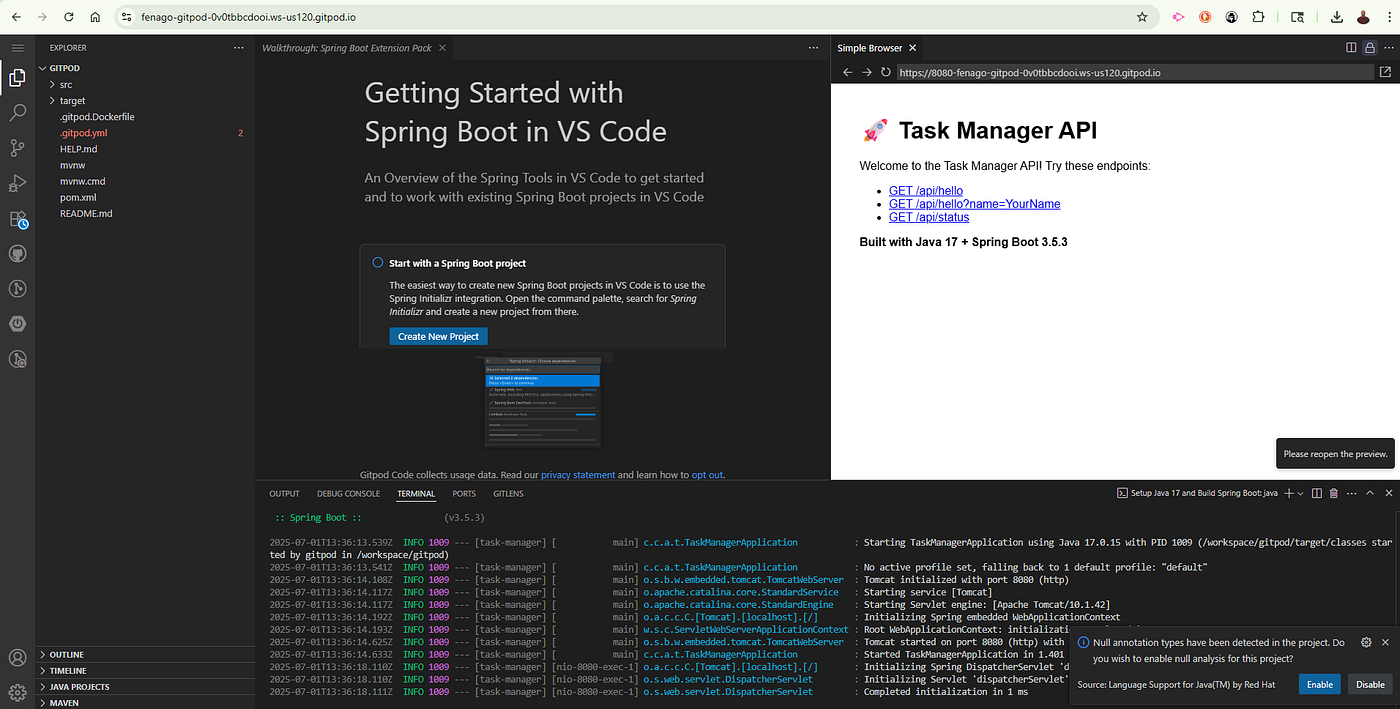
Task: Toggle the Start with a Spring Boot project step
Action: pyautogui.click(x=378, y=263)
